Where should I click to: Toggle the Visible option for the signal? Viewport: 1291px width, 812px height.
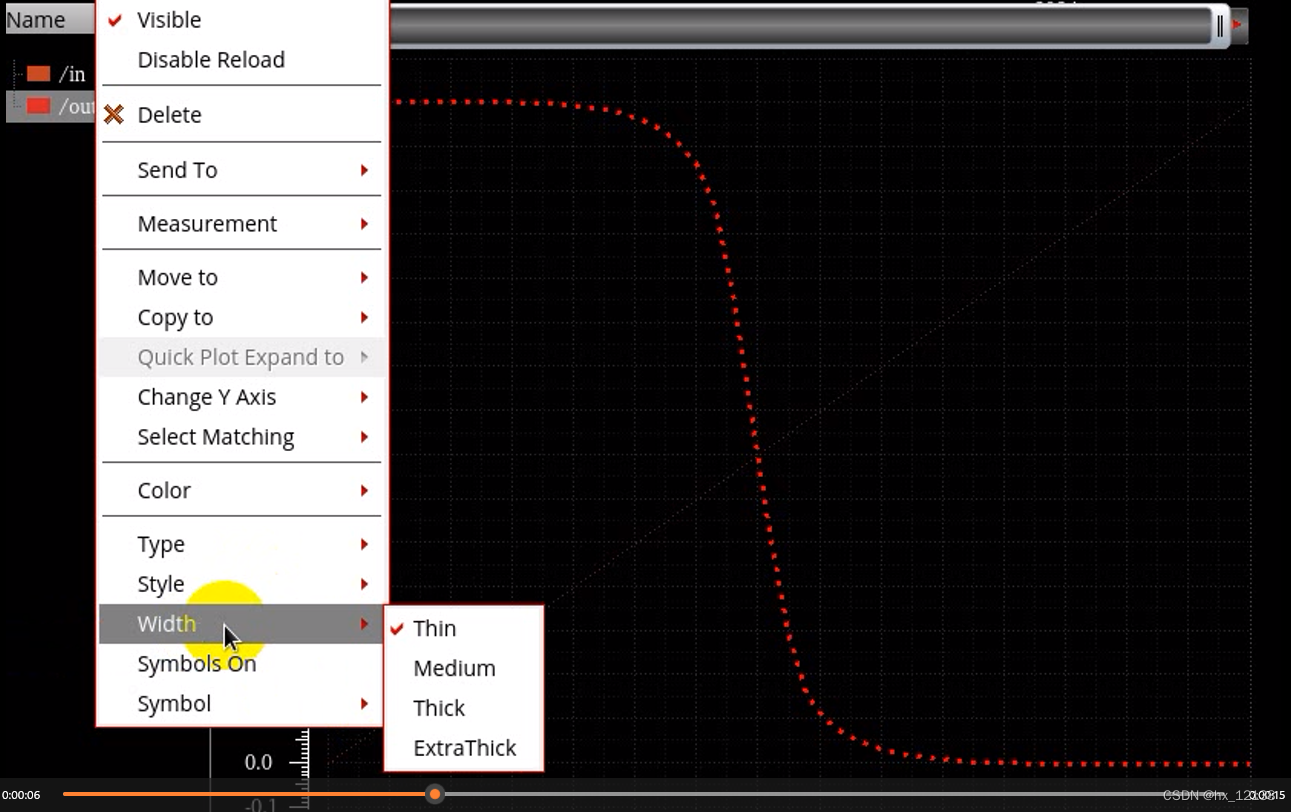[x=169, y=19]
